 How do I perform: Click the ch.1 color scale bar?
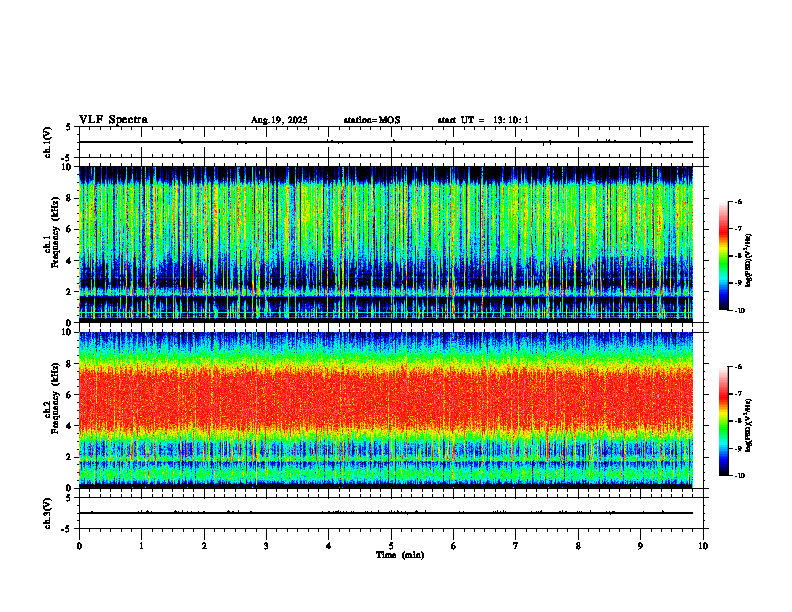[x=724, y=256]
